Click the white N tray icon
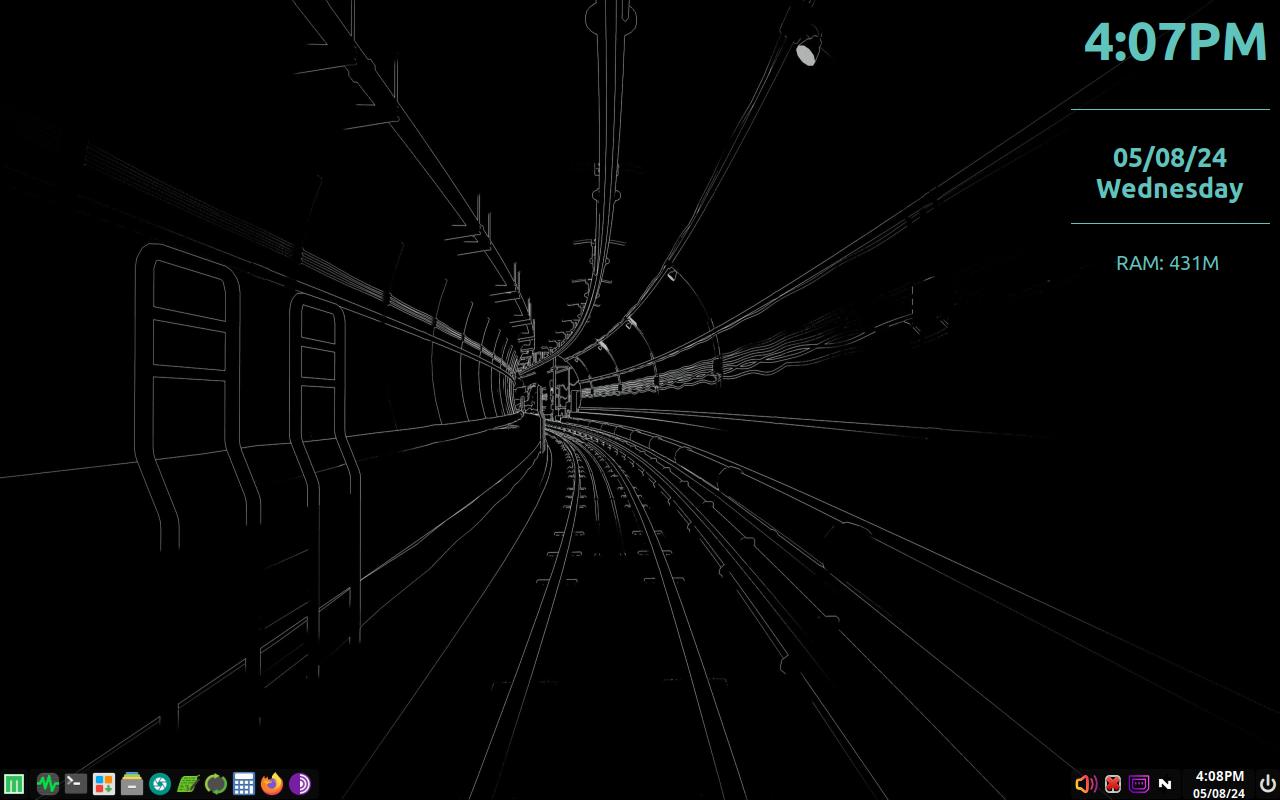Image resolution: width=1280 pixels, height=800 pixels. point(1165,784)
